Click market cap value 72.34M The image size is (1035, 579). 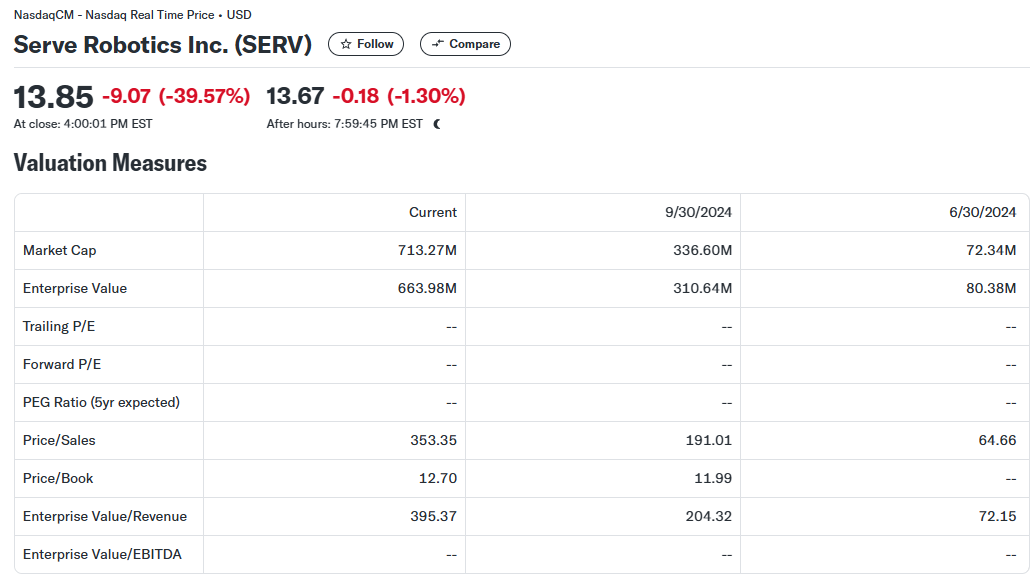click(991, 251)
